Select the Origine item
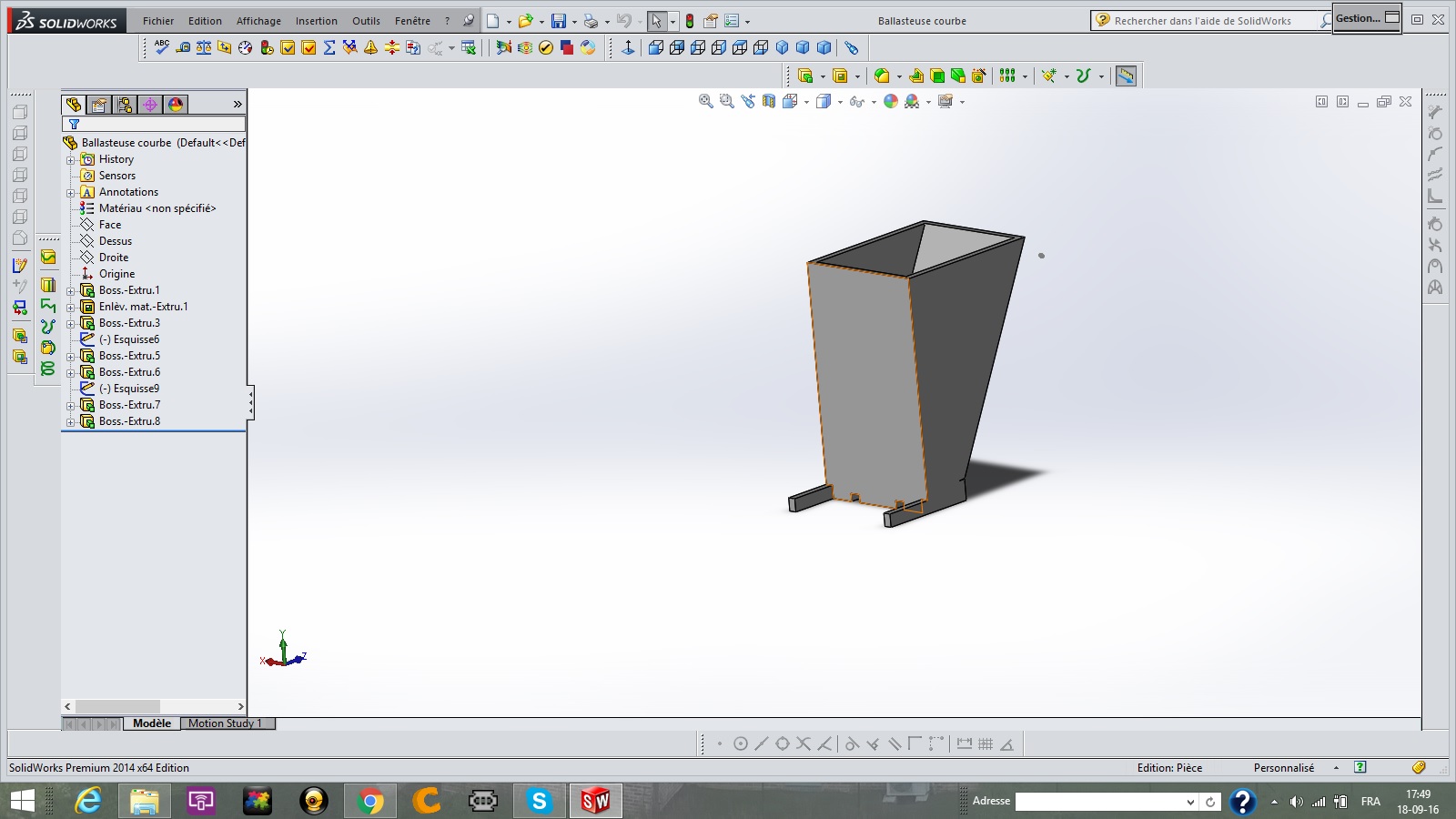 click(x=116, y=274)
